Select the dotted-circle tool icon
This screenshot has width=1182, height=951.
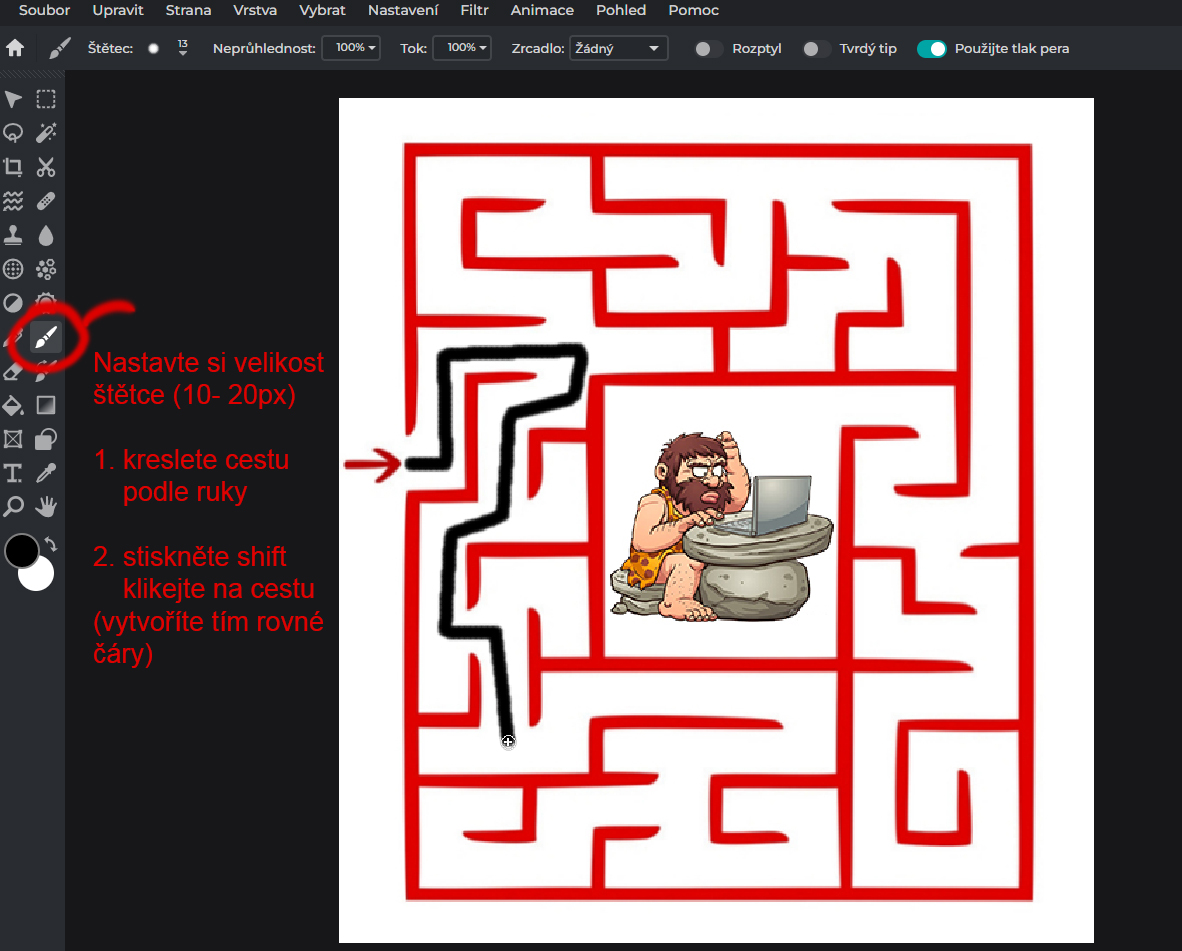coord(13,269)
